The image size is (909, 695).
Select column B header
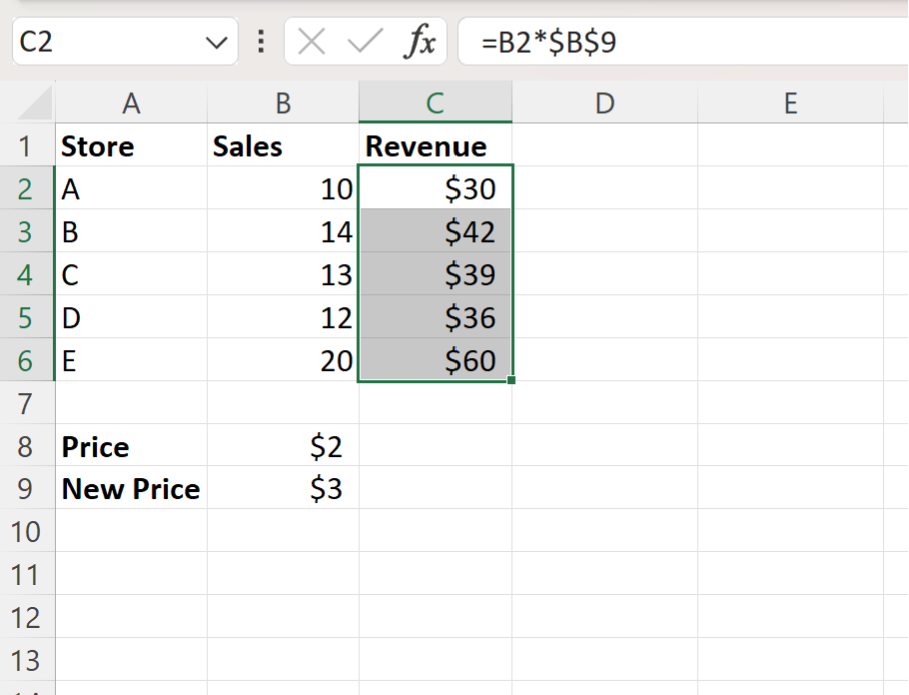pos(283,103)
